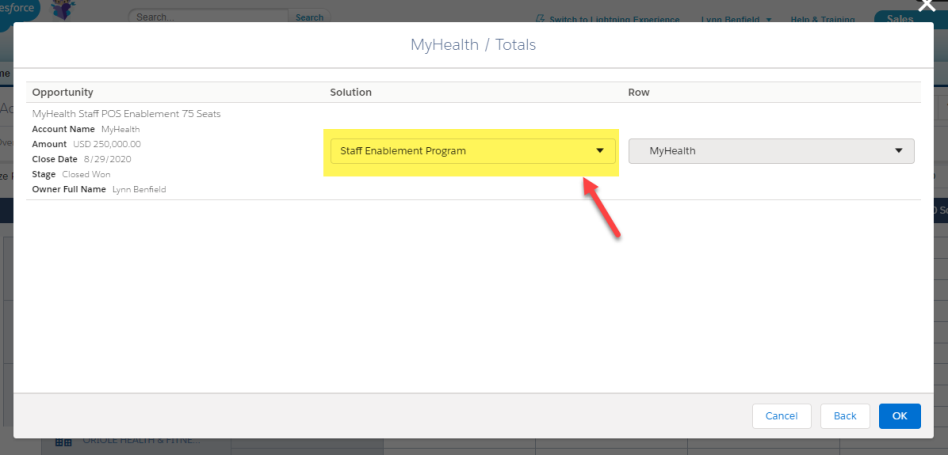The width and height of the screenshot is (948, 455).
Task: Open the Staff Enablement Program solution dropdown
Action: tap(472, 151)
